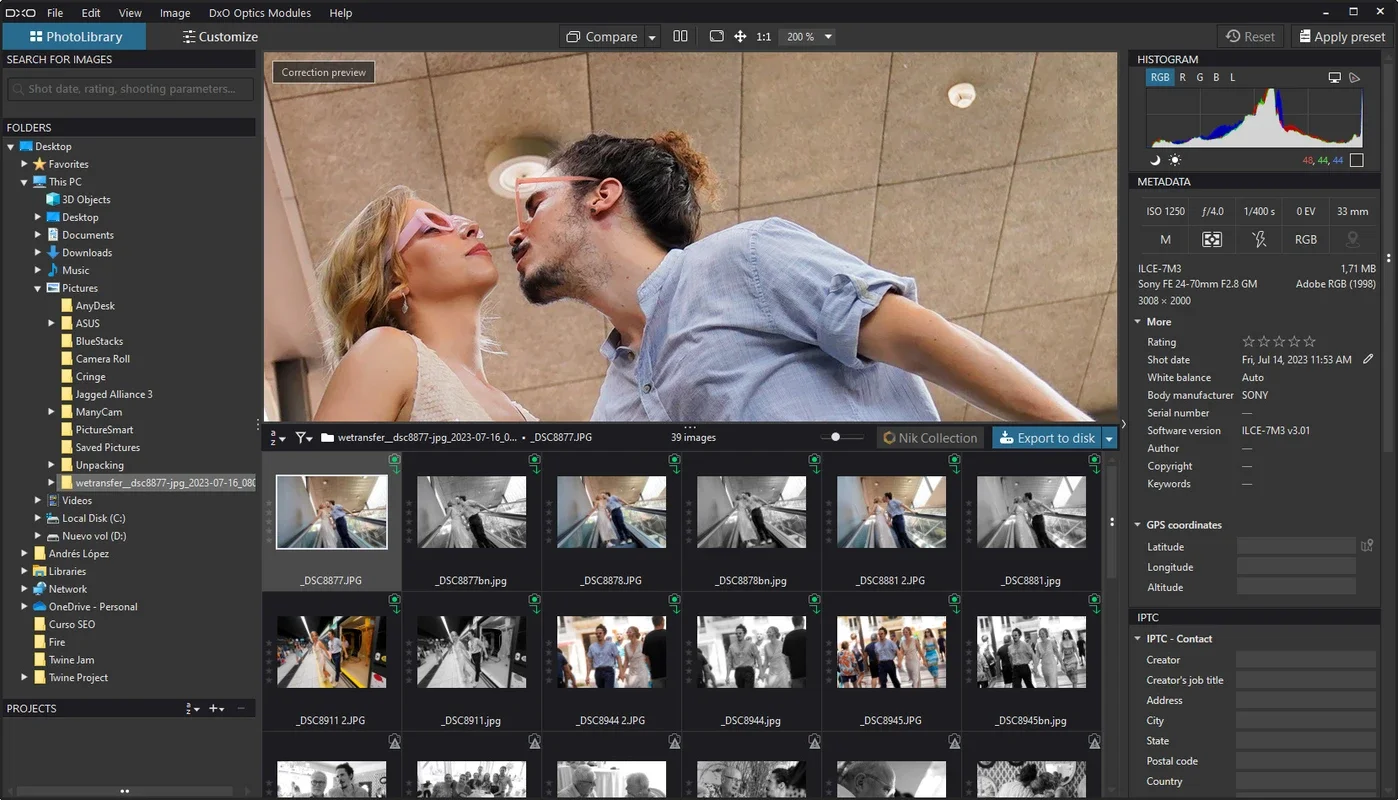Select the hand/move pan tool icon
The height and width of the screenshot is (800, 1398).
click(x=740, y=36)
